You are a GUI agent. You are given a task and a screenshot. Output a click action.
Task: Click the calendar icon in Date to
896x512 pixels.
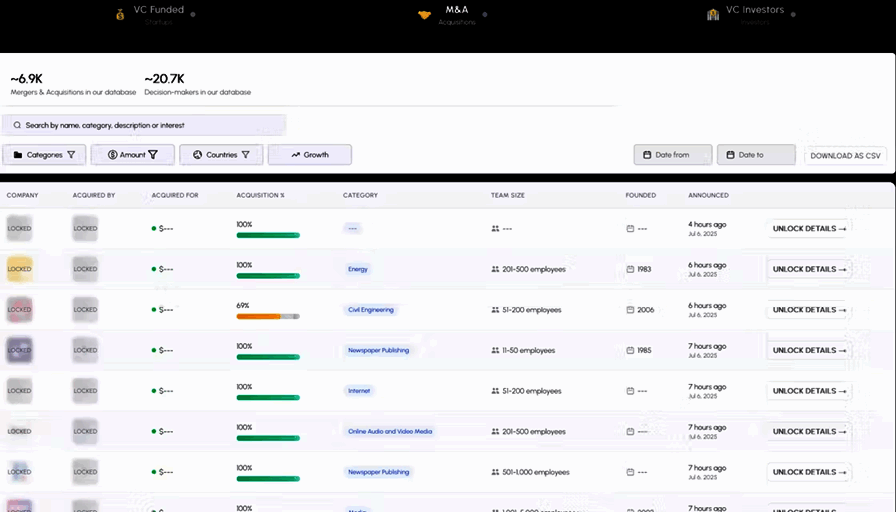[728, 155]
